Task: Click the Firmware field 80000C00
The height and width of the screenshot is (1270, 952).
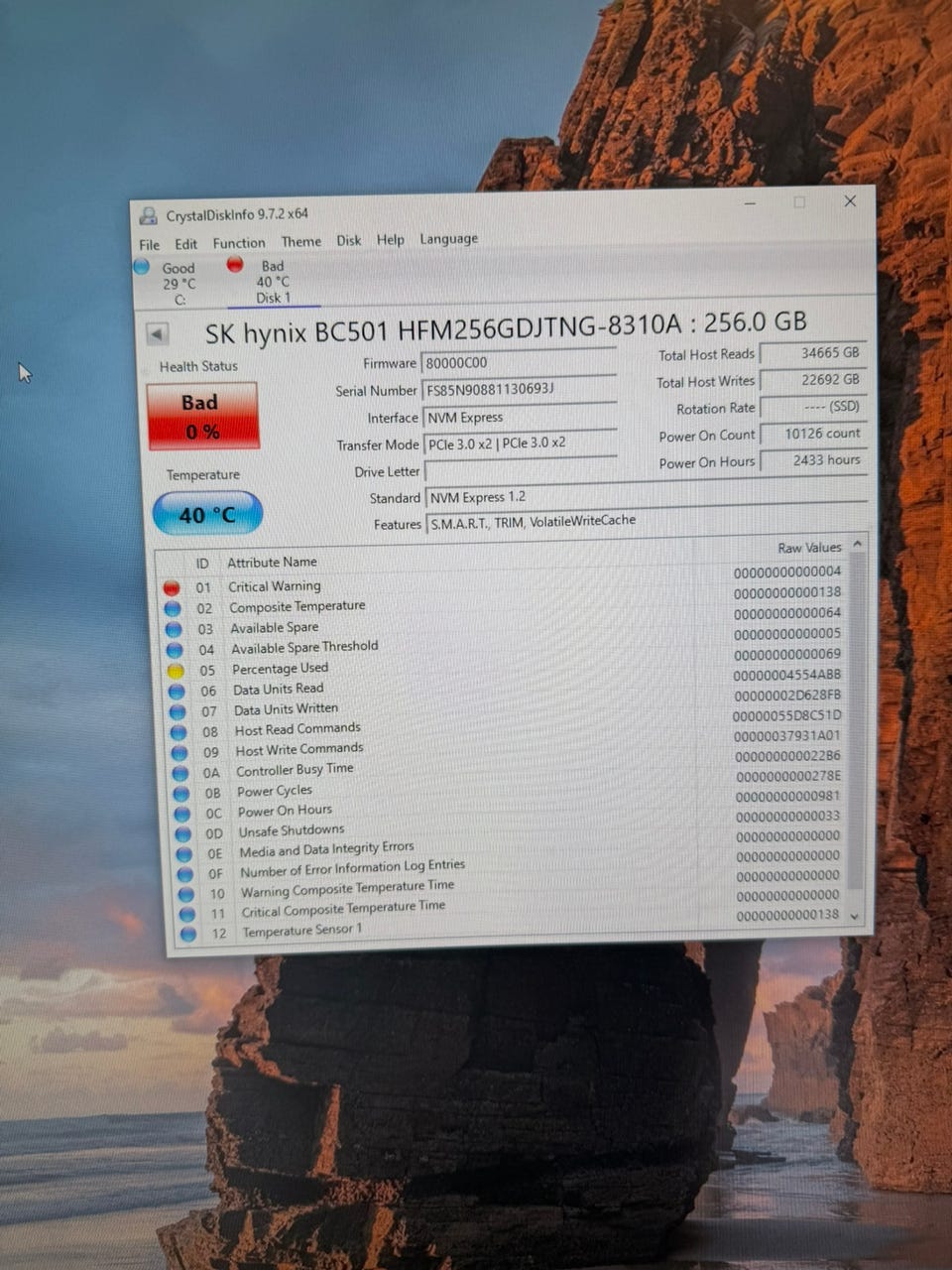Action: (519, 361)
